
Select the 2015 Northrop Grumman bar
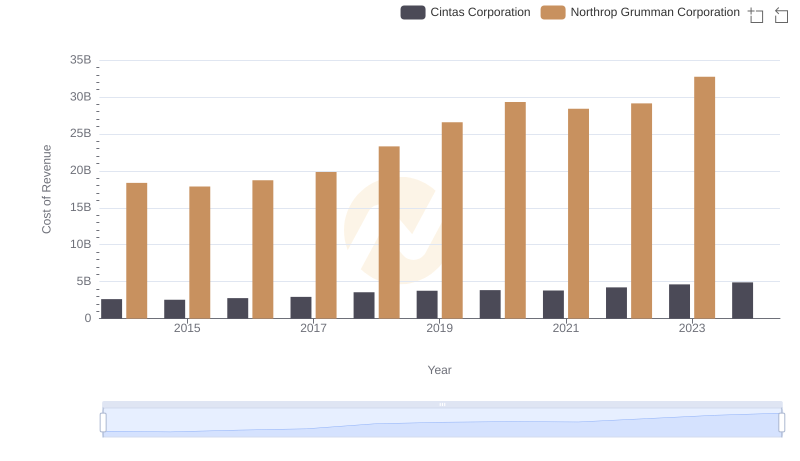(199, 252)
